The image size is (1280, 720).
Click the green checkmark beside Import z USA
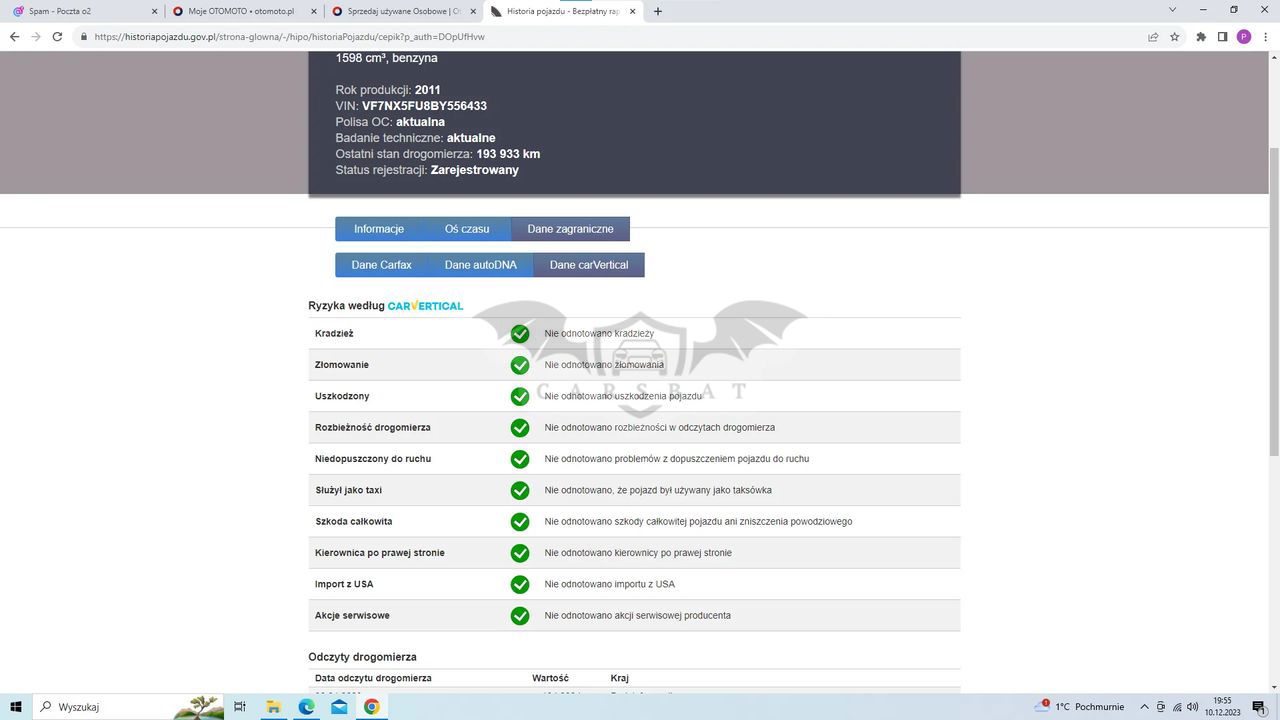tap(520, 584)
